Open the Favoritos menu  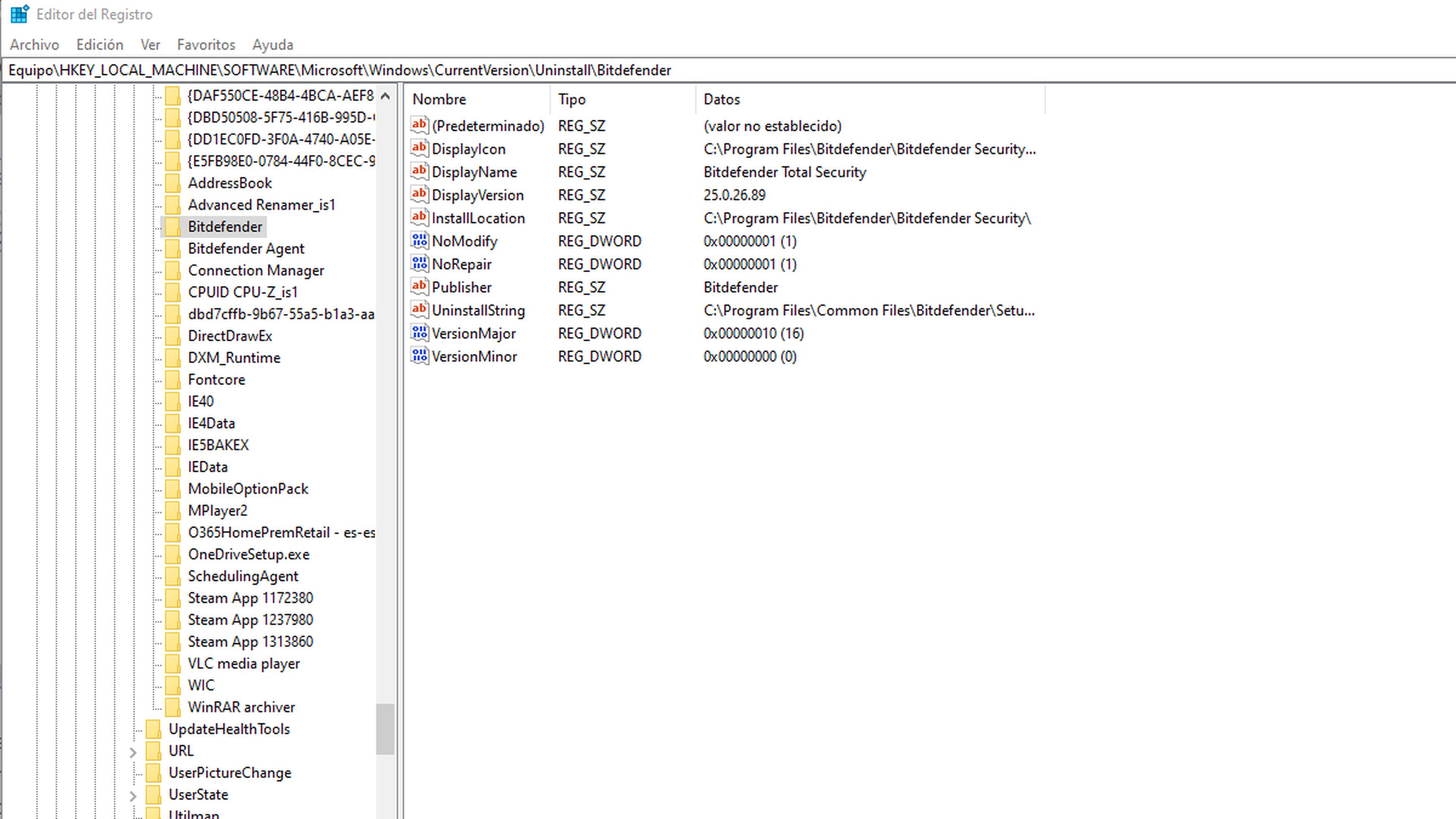tap(206, 45)
